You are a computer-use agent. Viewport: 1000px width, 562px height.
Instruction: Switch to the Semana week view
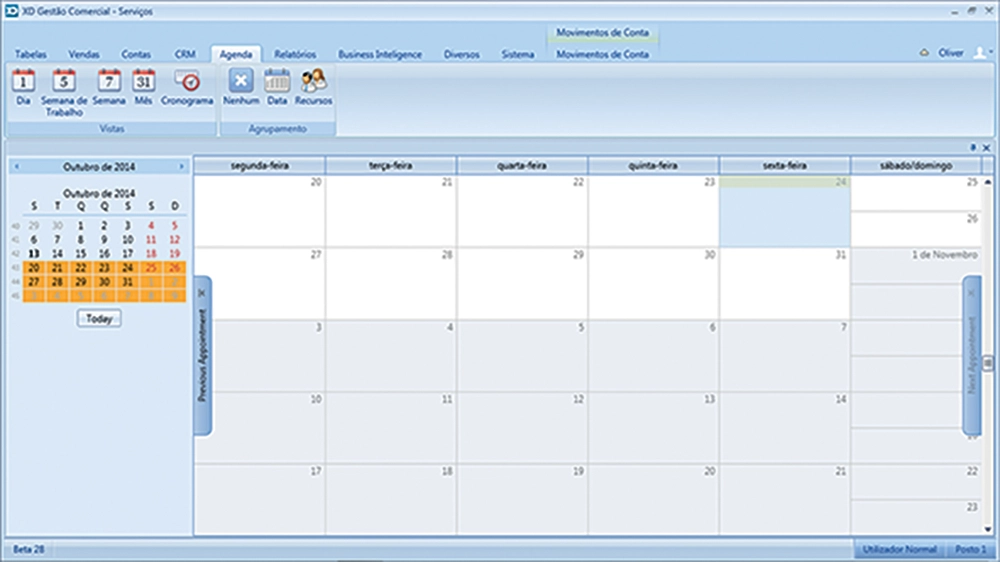[x=109, y=86]
